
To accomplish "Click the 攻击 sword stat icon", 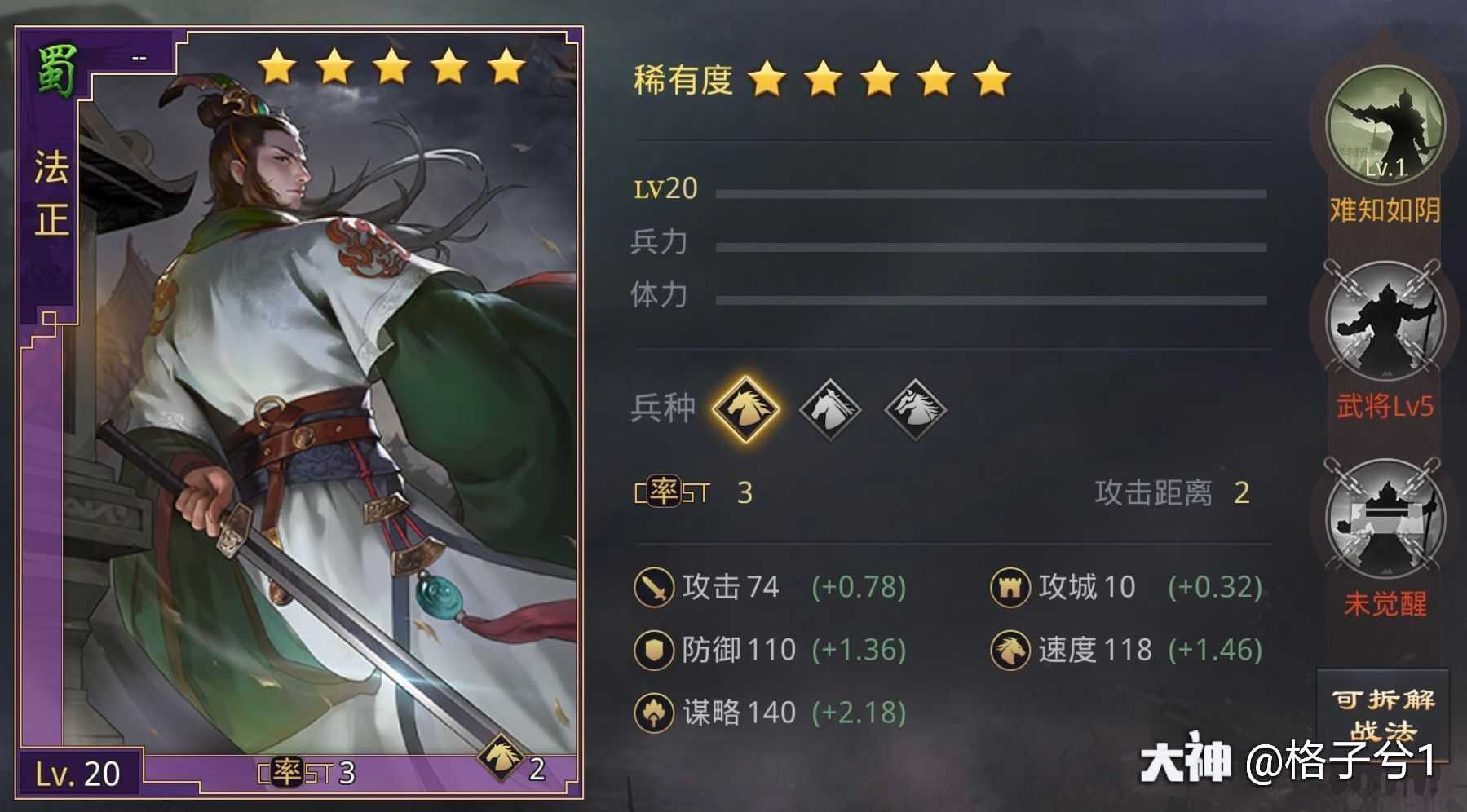I will (x=653, y=587).
